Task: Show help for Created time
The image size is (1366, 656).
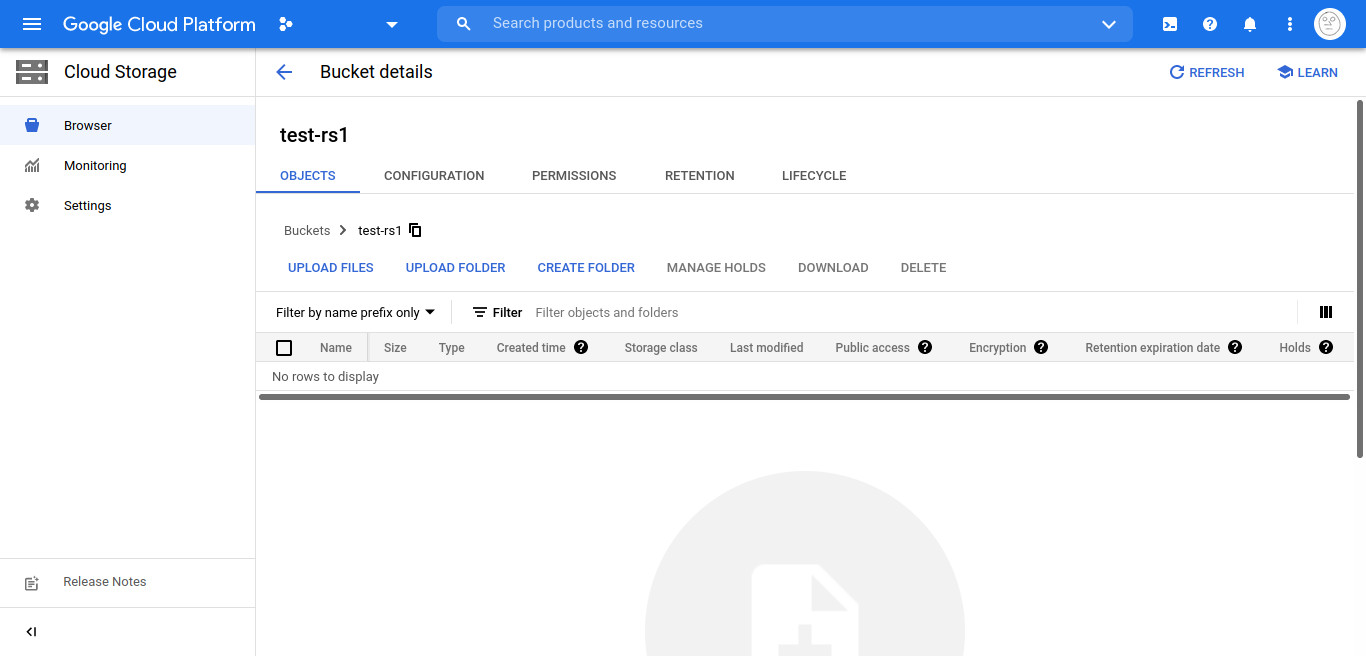Action: point(581,348)
